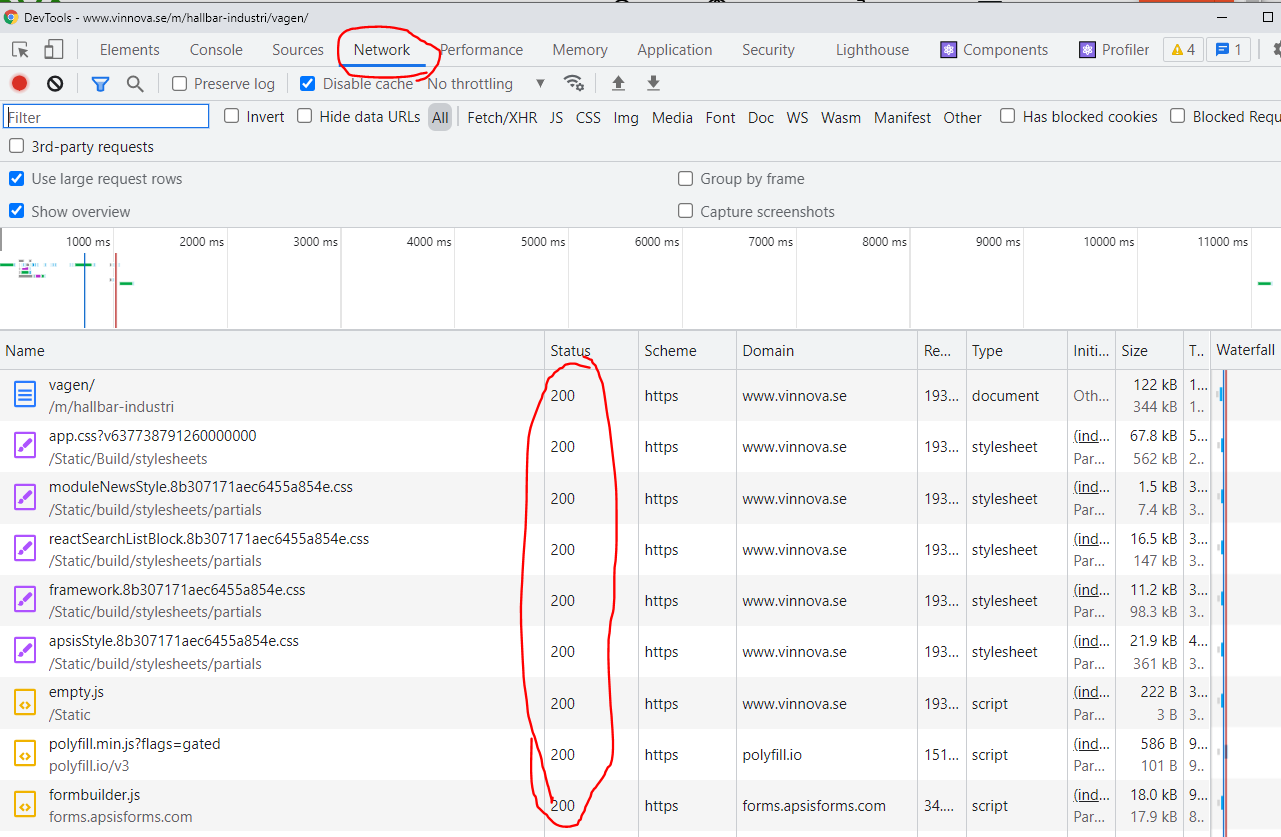Sort requests by the Status column header
Image resolution: width=1281 pixels, height=837 pixels.
(571, 351)
